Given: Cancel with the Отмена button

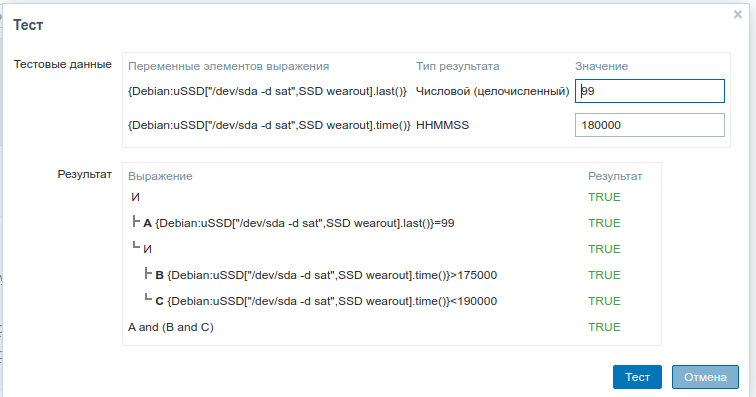Looking at the screenshot, I should click(705, 377).
